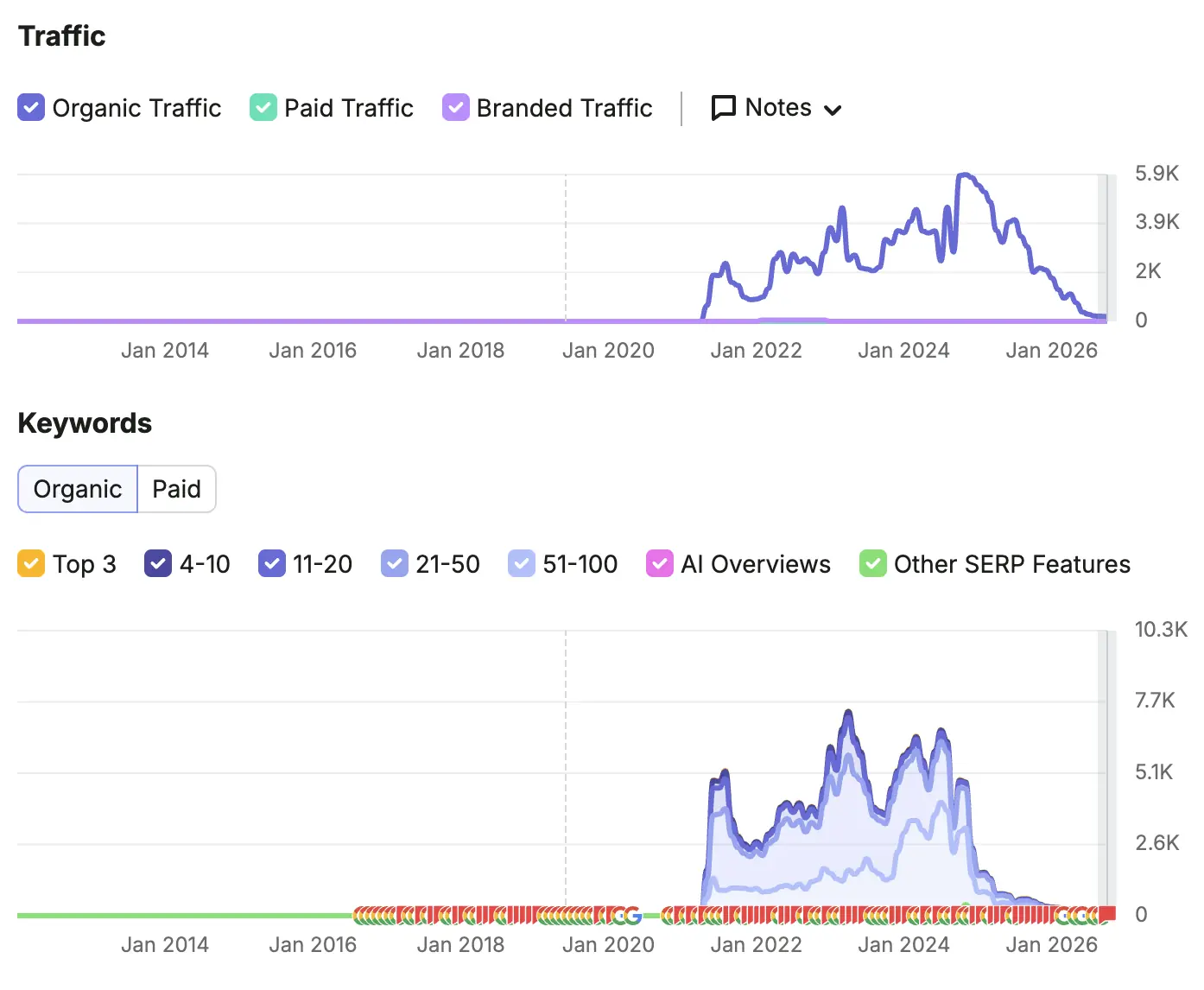Click the Google update marker near Jan 2020

click(633, 915)
